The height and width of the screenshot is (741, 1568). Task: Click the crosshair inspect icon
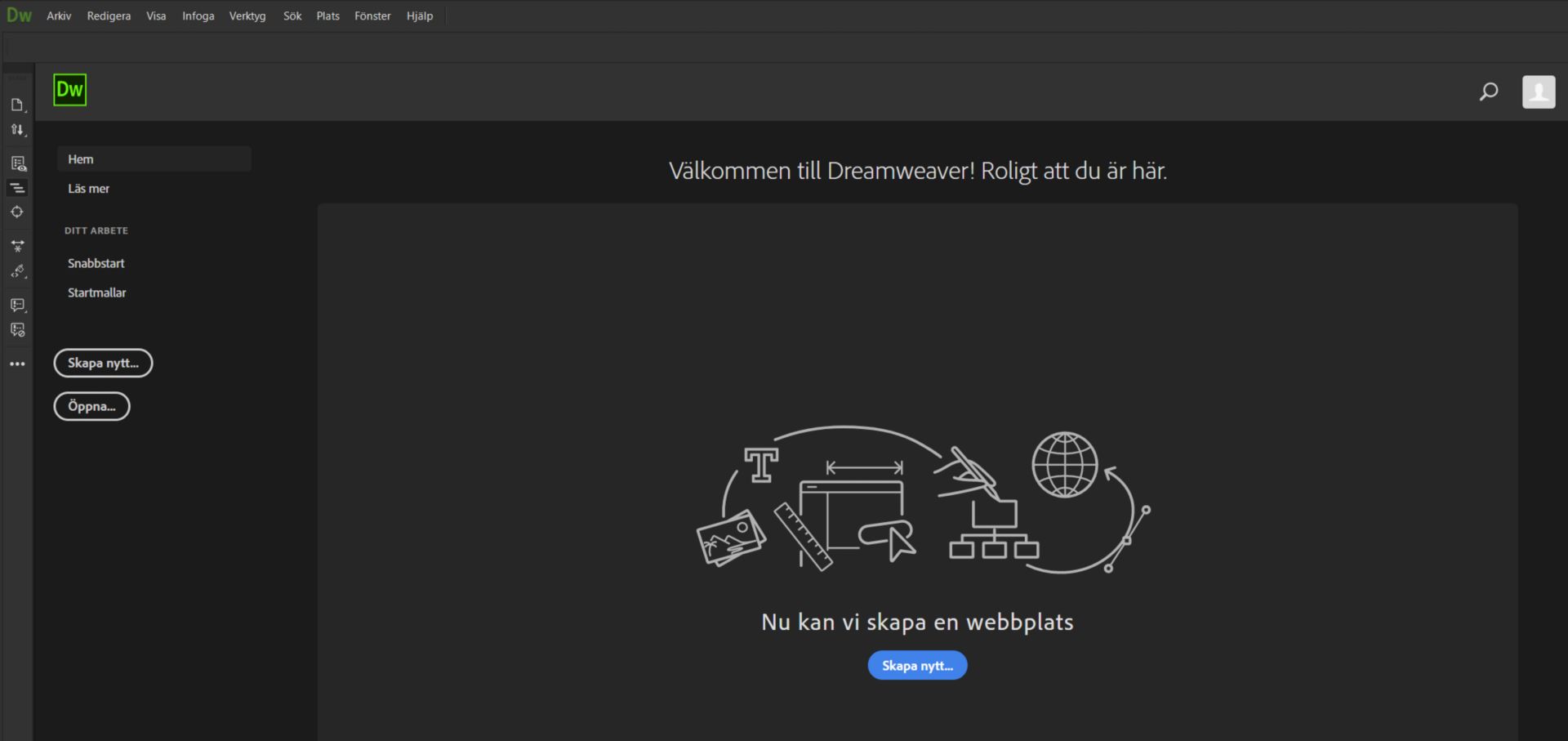coord(17,212)
